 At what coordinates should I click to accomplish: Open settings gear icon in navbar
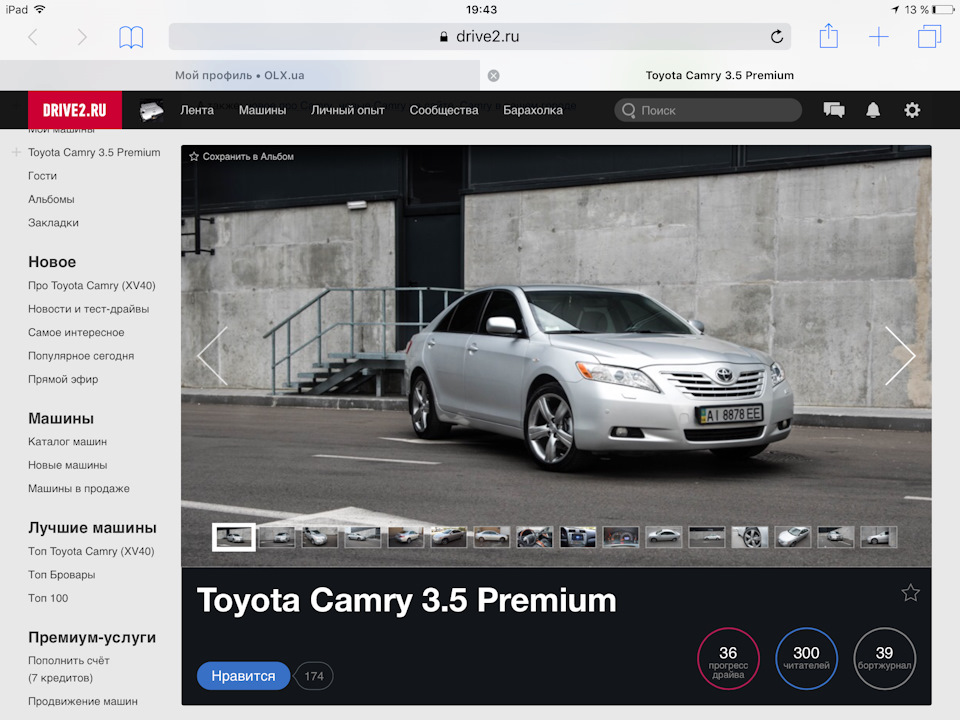coord(912,110)
